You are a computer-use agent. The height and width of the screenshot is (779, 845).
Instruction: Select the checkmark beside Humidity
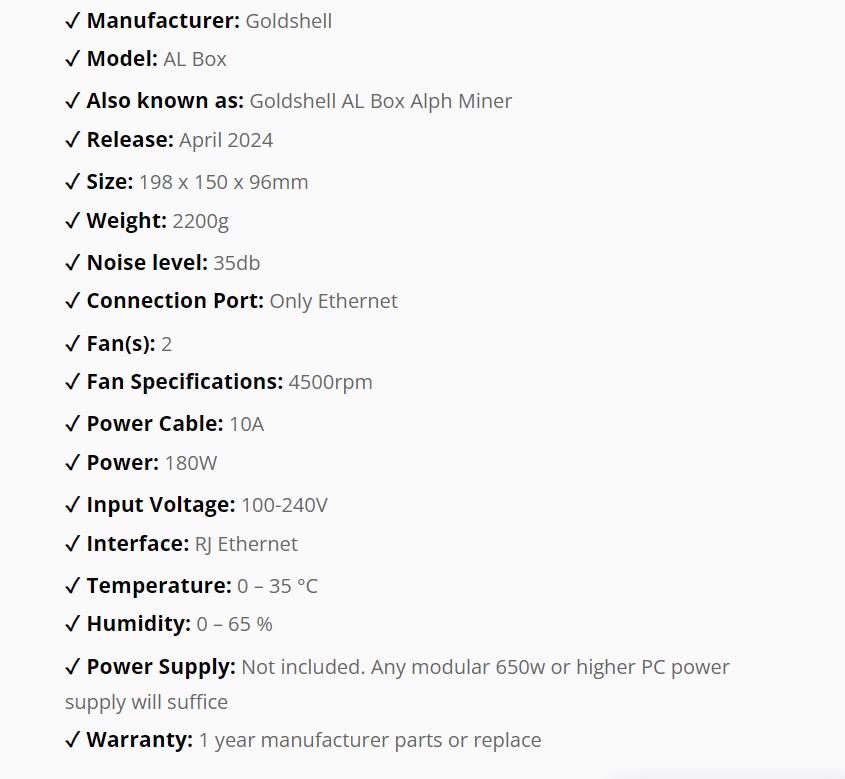72,624
